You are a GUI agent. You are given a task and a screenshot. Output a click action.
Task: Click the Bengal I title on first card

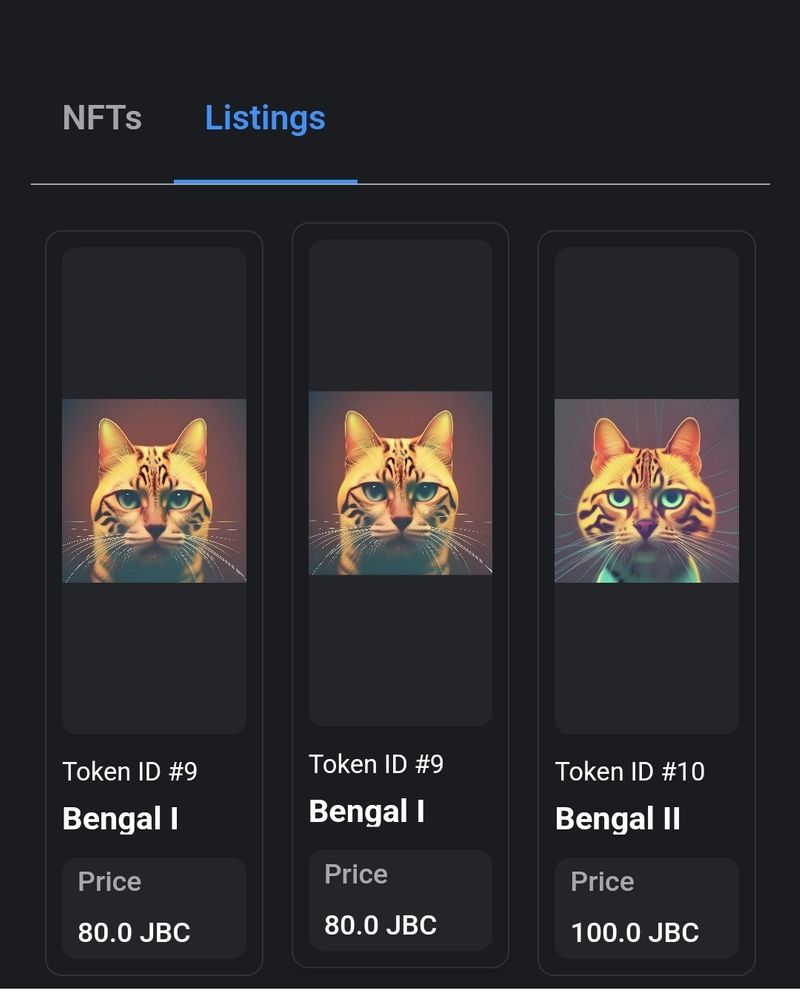pyautogui.click(x=121, y=819)
